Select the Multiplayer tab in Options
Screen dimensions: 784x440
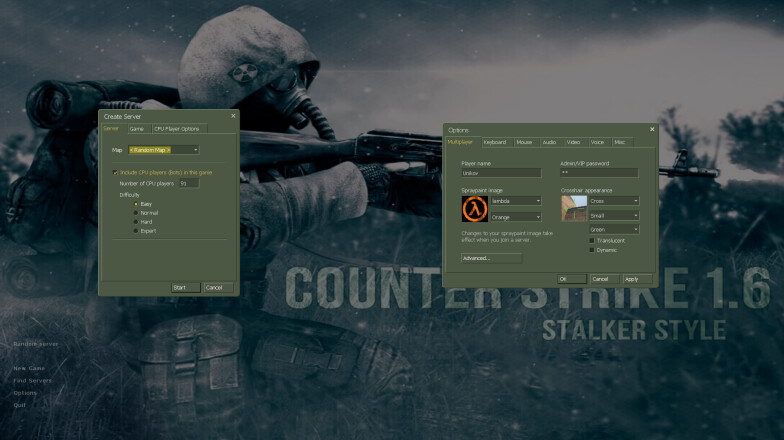pyautogui.click(x=461, y=142)
